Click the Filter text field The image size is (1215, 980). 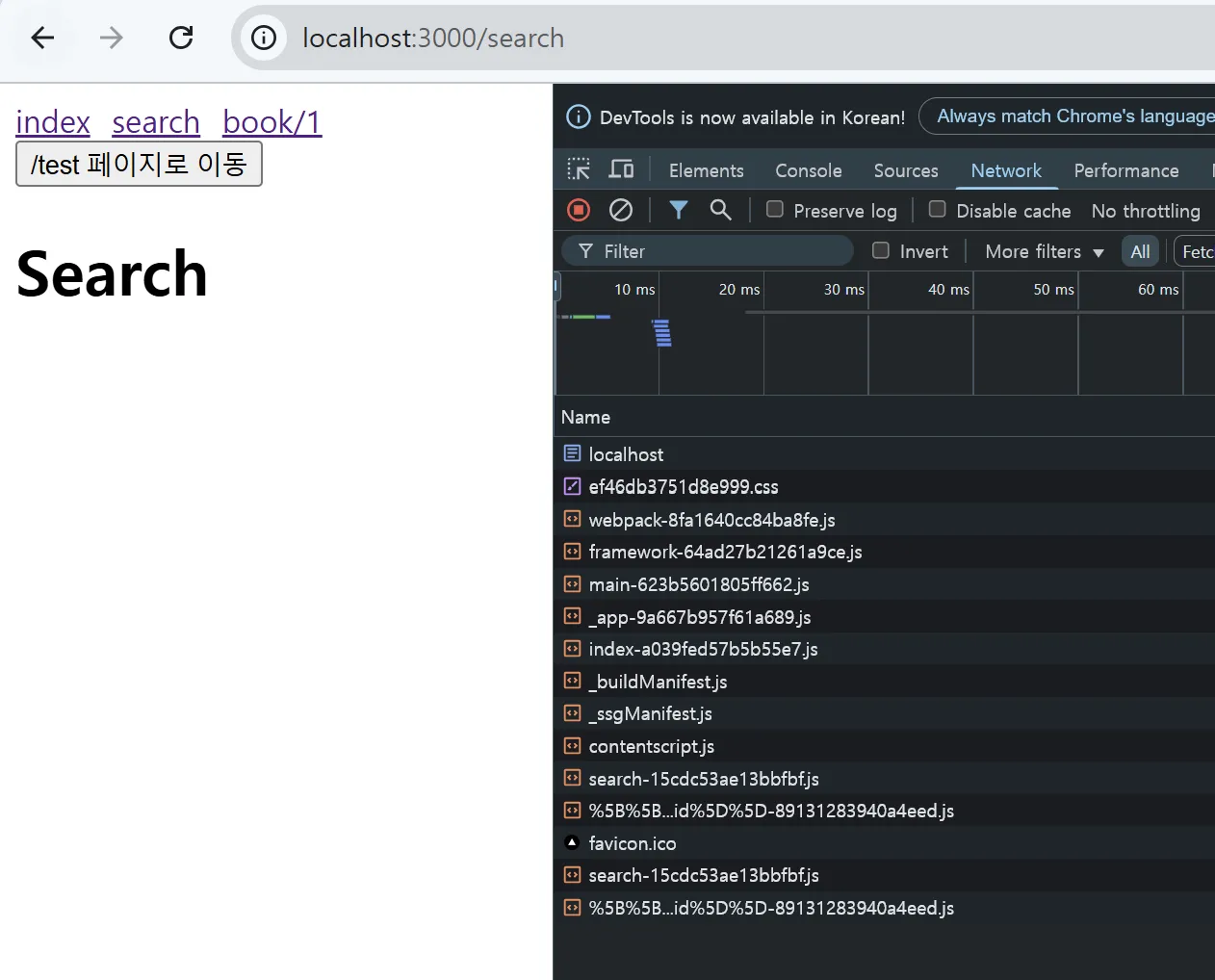click(x=708, y=251)
